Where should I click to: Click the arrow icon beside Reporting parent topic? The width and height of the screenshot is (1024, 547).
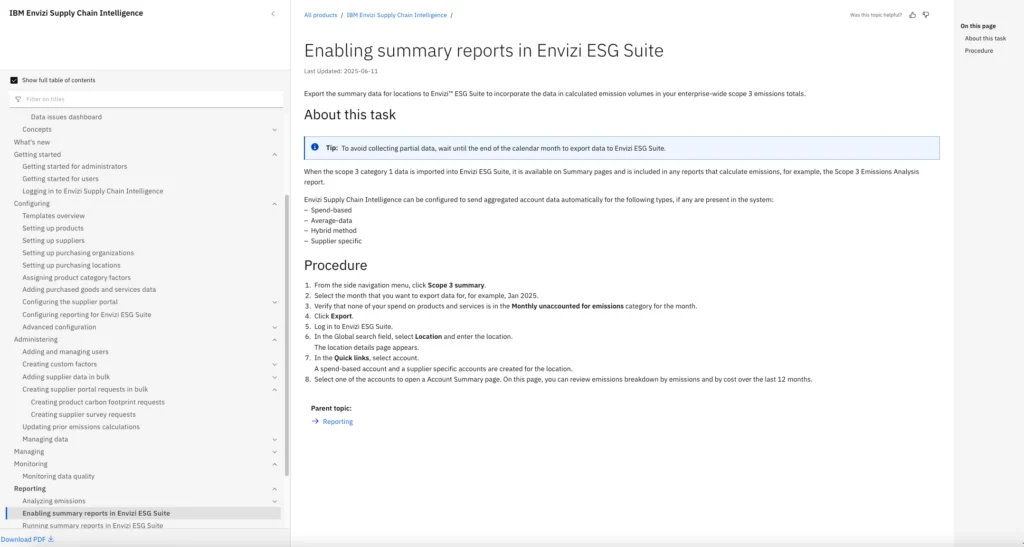315,421
